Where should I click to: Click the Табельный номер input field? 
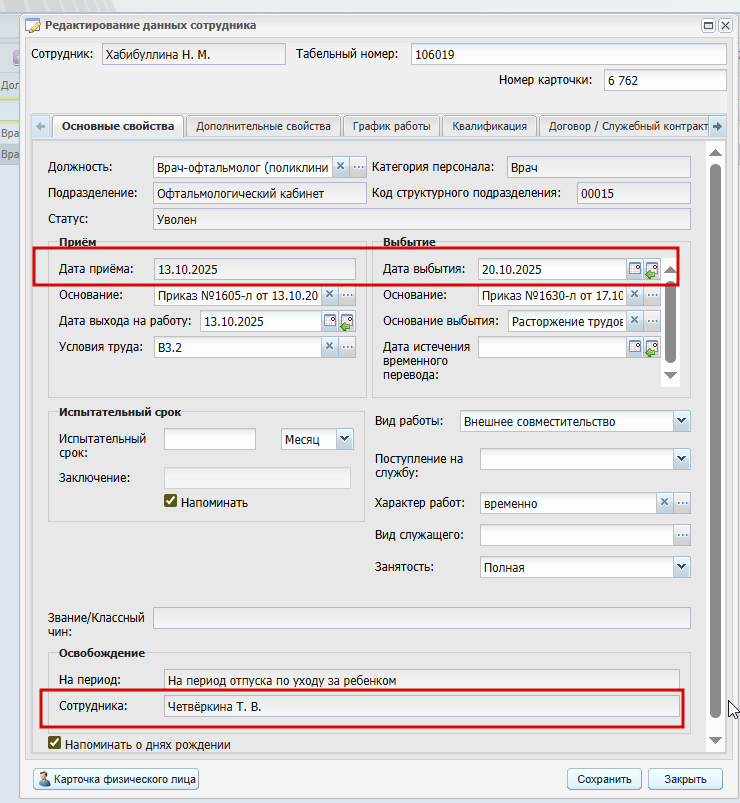(568, 54)
